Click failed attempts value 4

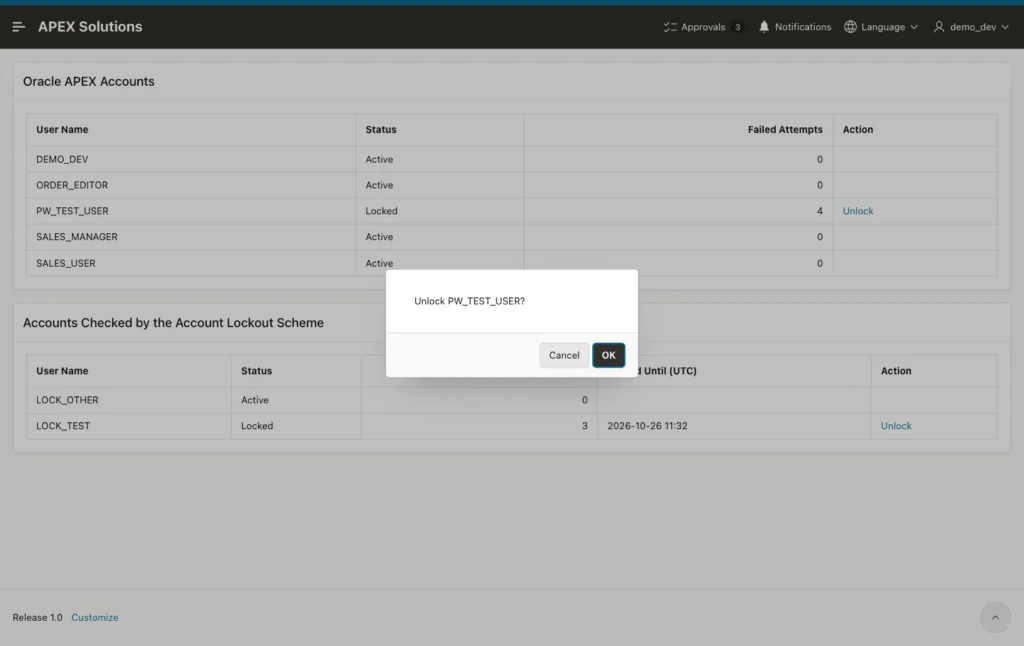coord(820,211)
